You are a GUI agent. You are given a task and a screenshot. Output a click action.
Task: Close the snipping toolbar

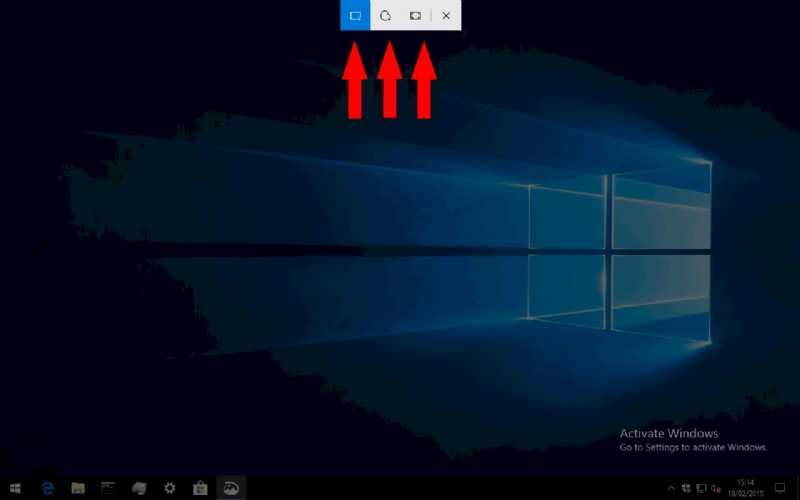[x=446, y=15]
